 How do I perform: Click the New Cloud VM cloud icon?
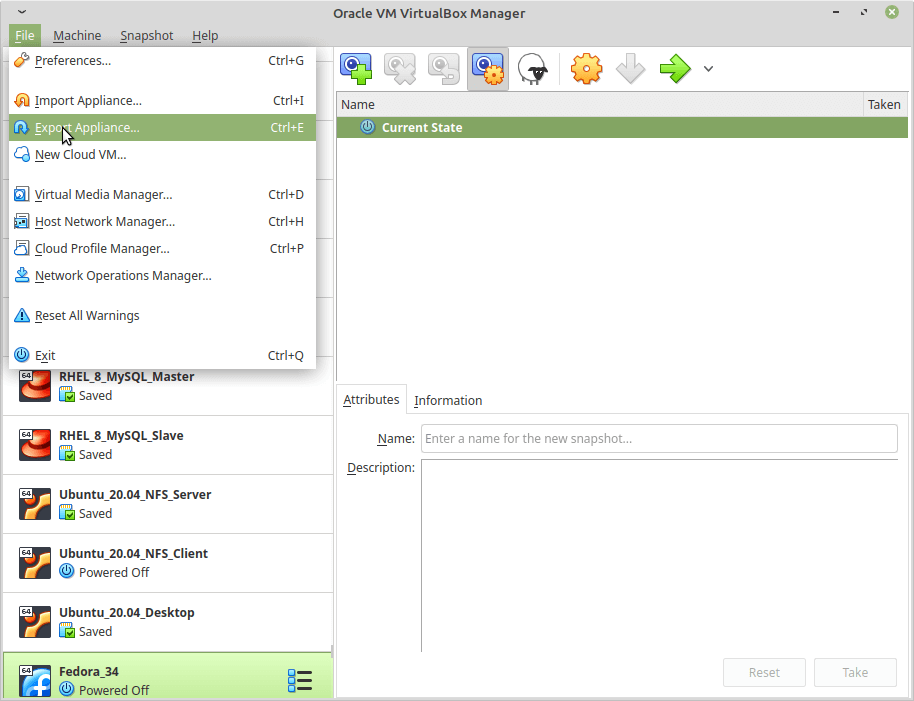point(22,154)
